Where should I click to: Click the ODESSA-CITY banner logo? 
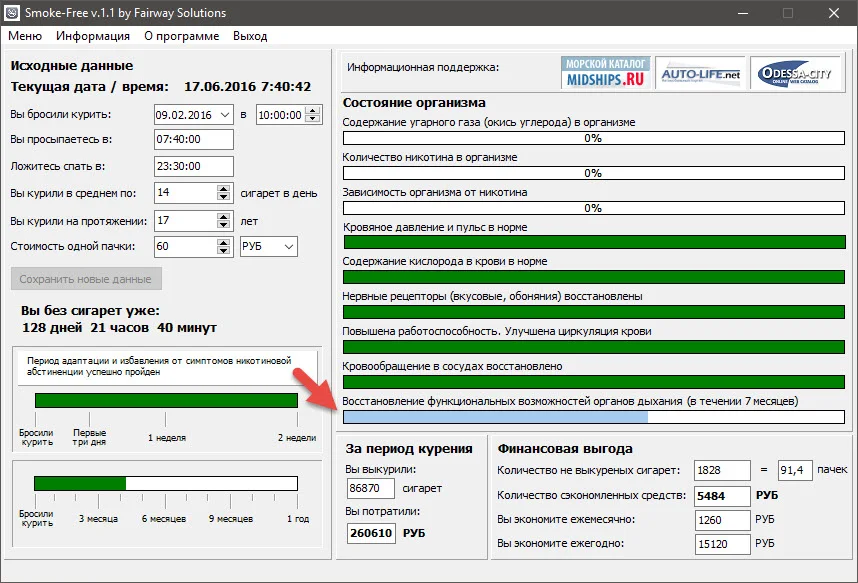tap(794, 72)
